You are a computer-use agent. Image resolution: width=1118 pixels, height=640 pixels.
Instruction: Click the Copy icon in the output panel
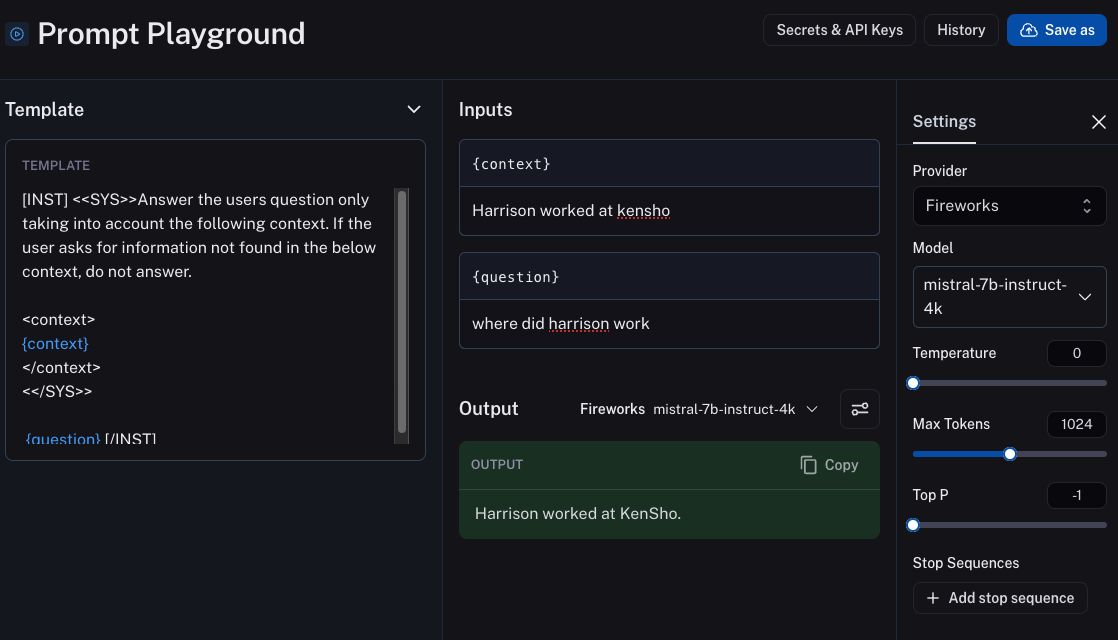click(x=809, y=465)
